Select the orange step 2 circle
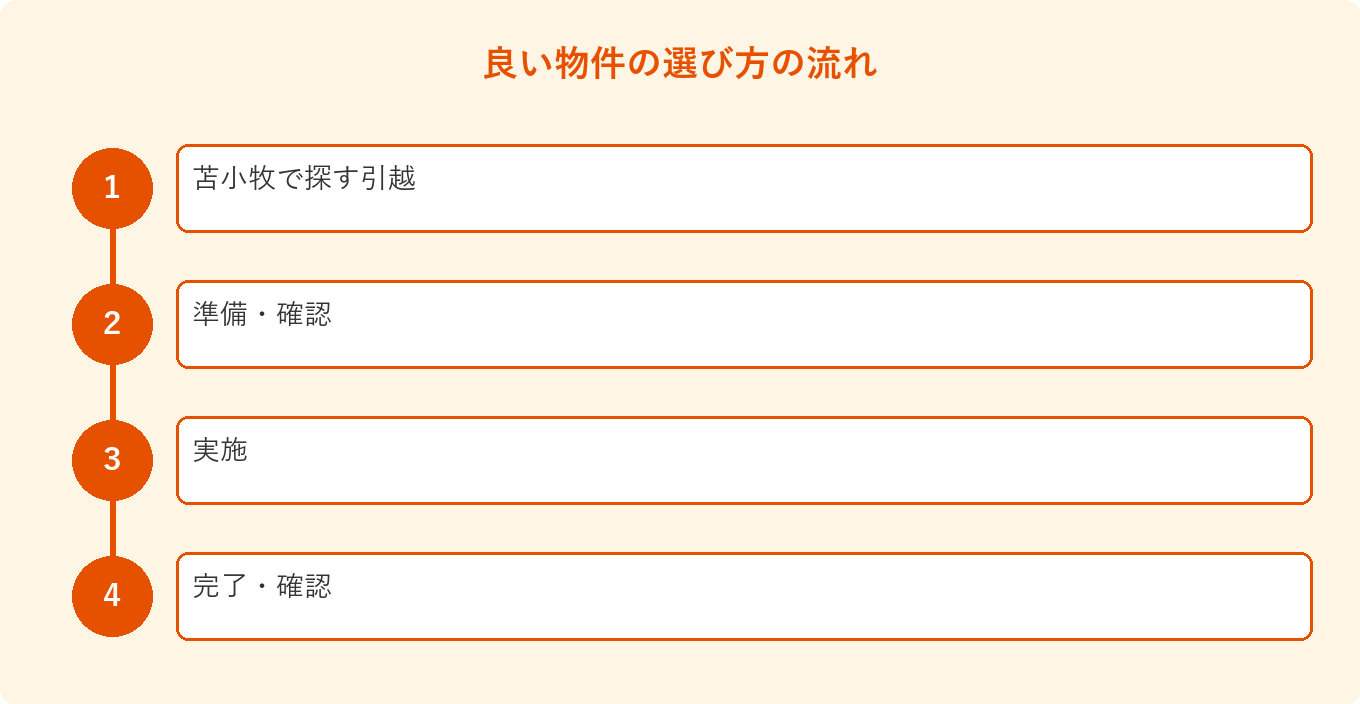The image size is (1360, 704). (112, 324)
